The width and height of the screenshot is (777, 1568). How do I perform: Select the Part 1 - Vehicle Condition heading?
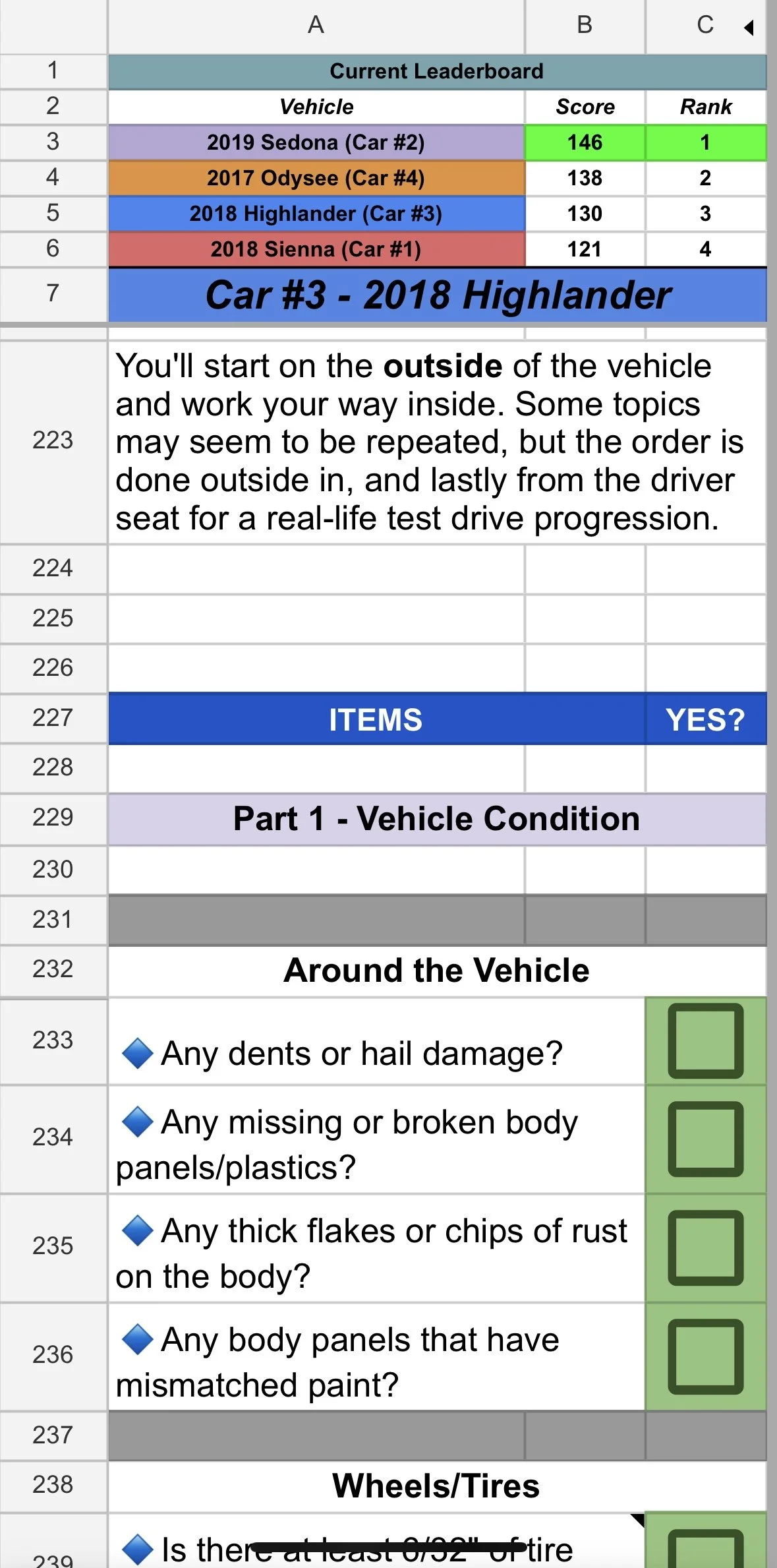click(437, 819)
